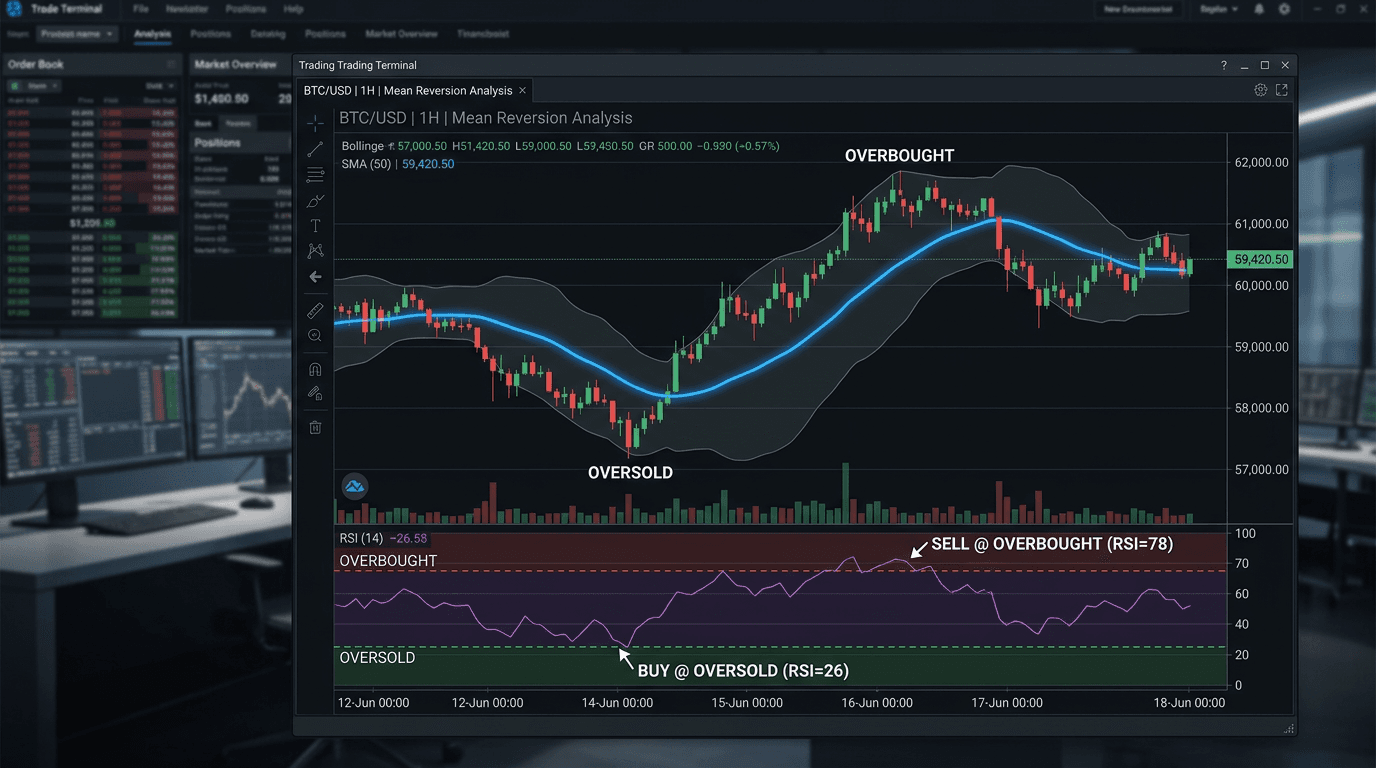Open the Main dropdown in the Order Book panel
Image resolution: width=1376 pixels, height=768 pixels.
click(x=34, y=85)
